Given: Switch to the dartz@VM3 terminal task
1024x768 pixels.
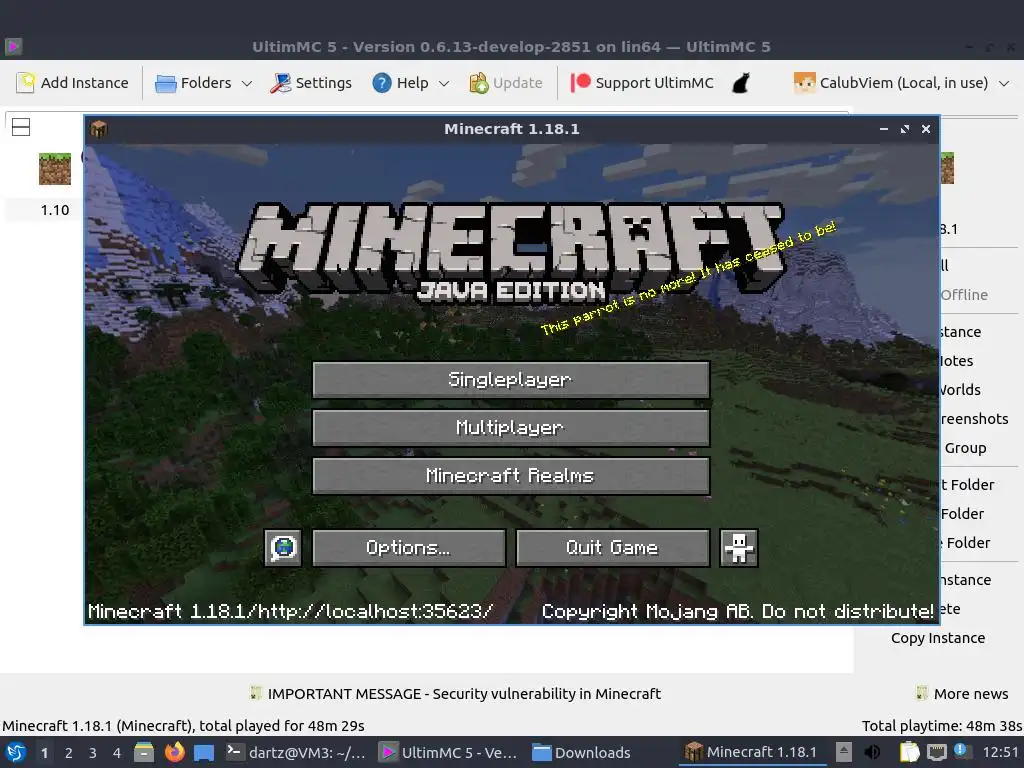Looking at the screenshot, I should 295,752.
